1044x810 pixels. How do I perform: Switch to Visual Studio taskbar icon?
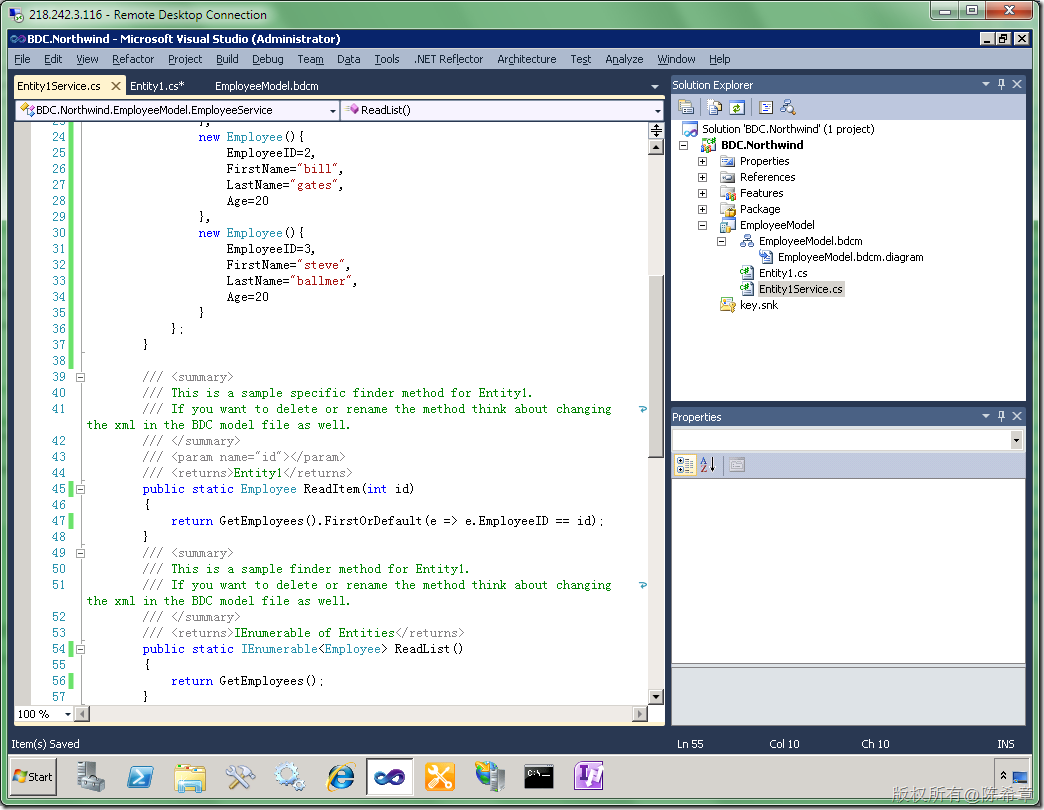390,777
